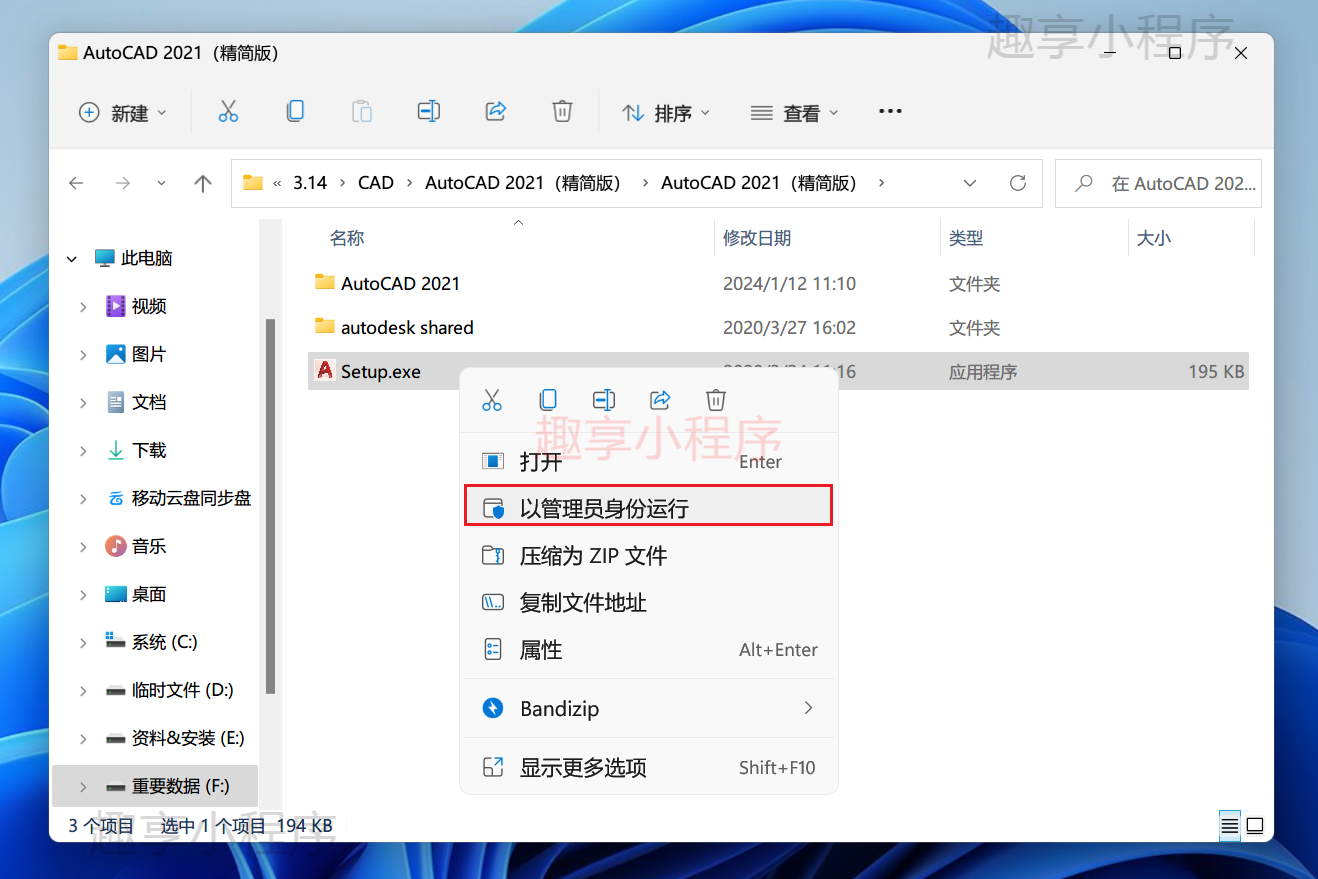This screenshot has height=879, width=1318.
Task: Click the date 2024/1/12 11:10
Action: point(790,283)
